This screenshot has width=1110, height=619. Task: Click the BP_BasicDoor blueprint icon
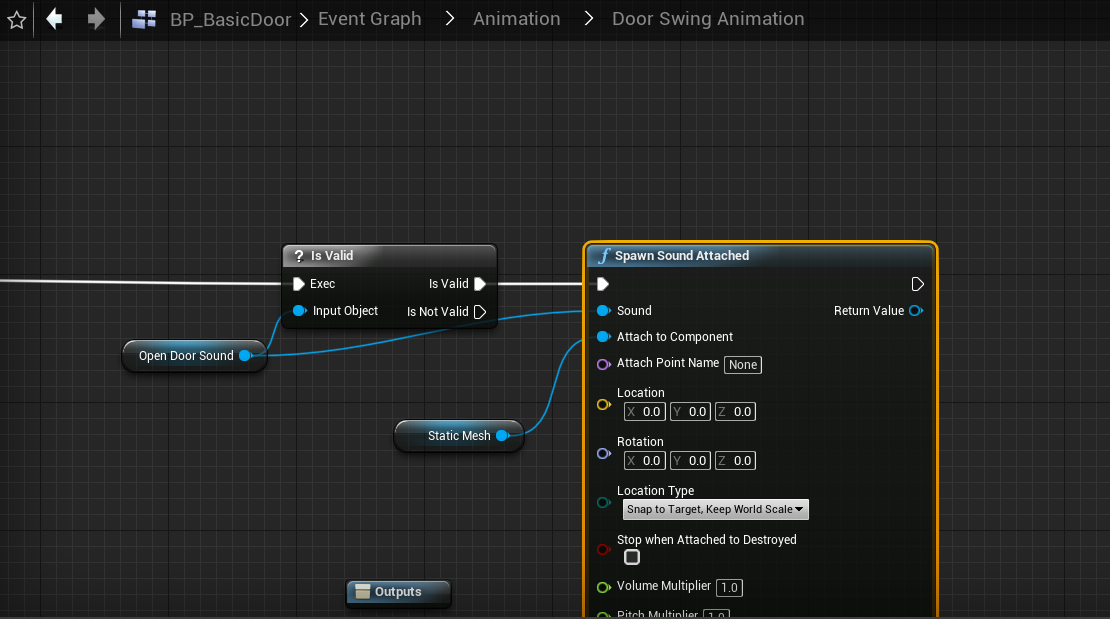tap(144, 19)
